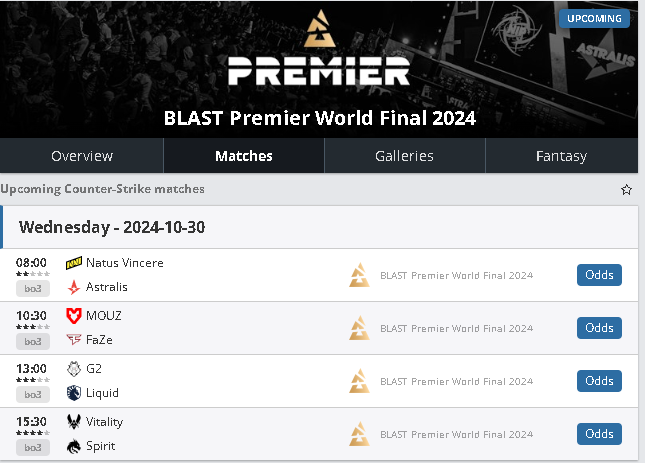The width and height of the screenshot is (645, 463).
Task: Toggle the favorite star for upcoming matches
Action: (627, 189)
